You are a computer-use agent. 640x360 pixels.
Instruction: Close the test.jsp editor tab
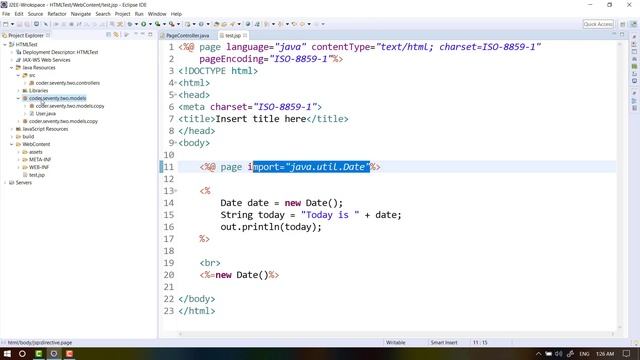tap(245, 36)
